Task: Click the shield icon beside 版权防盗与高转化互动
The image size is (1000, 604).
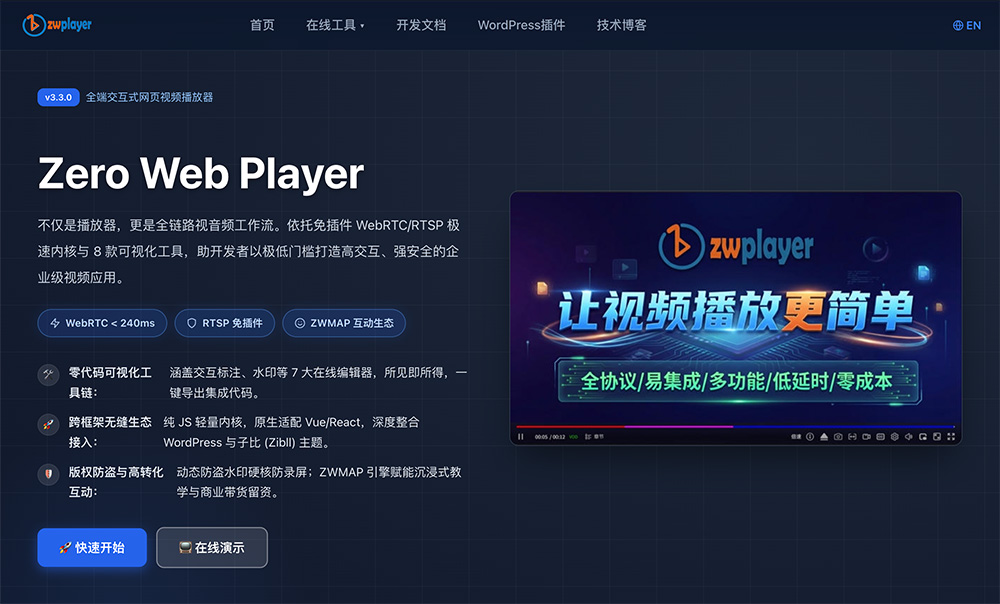Action: 48,474
